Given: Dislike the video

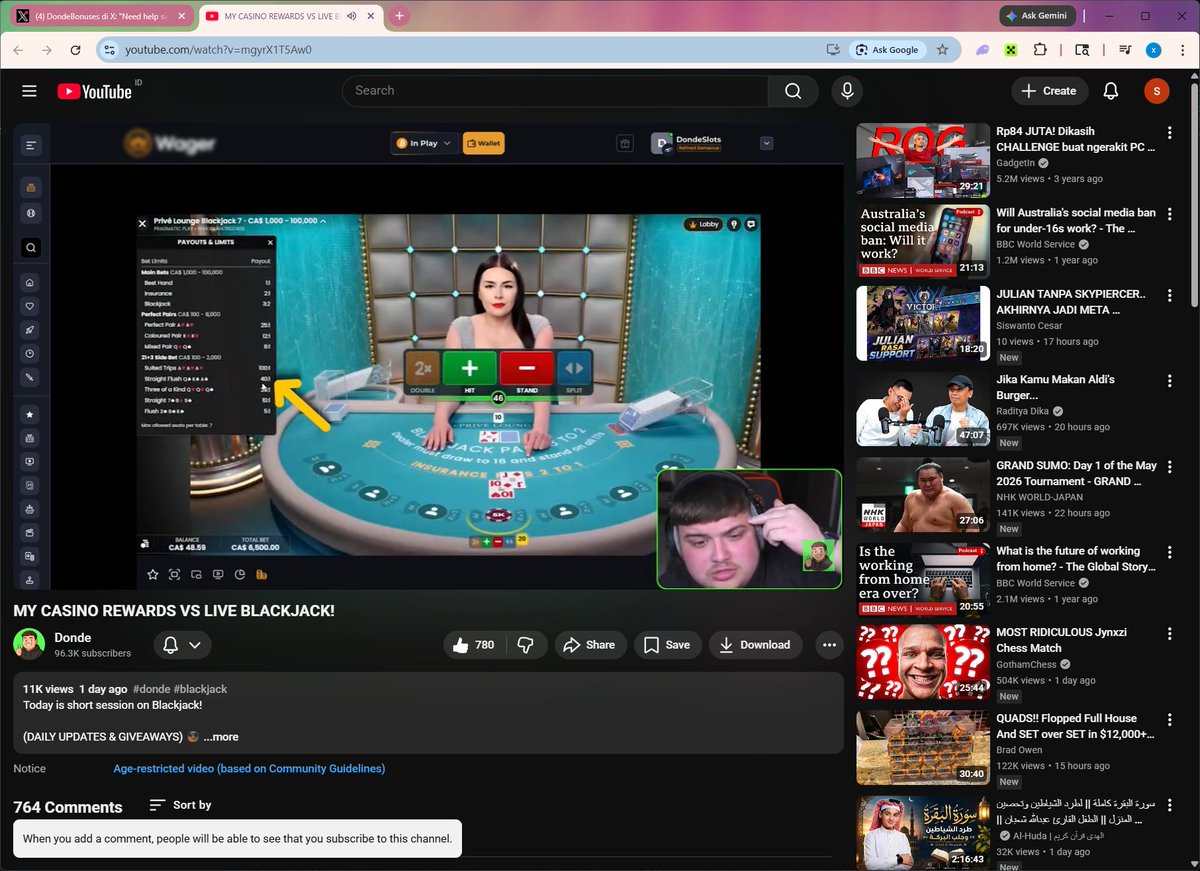Looking at the screenshot, I should click(526, 645).
